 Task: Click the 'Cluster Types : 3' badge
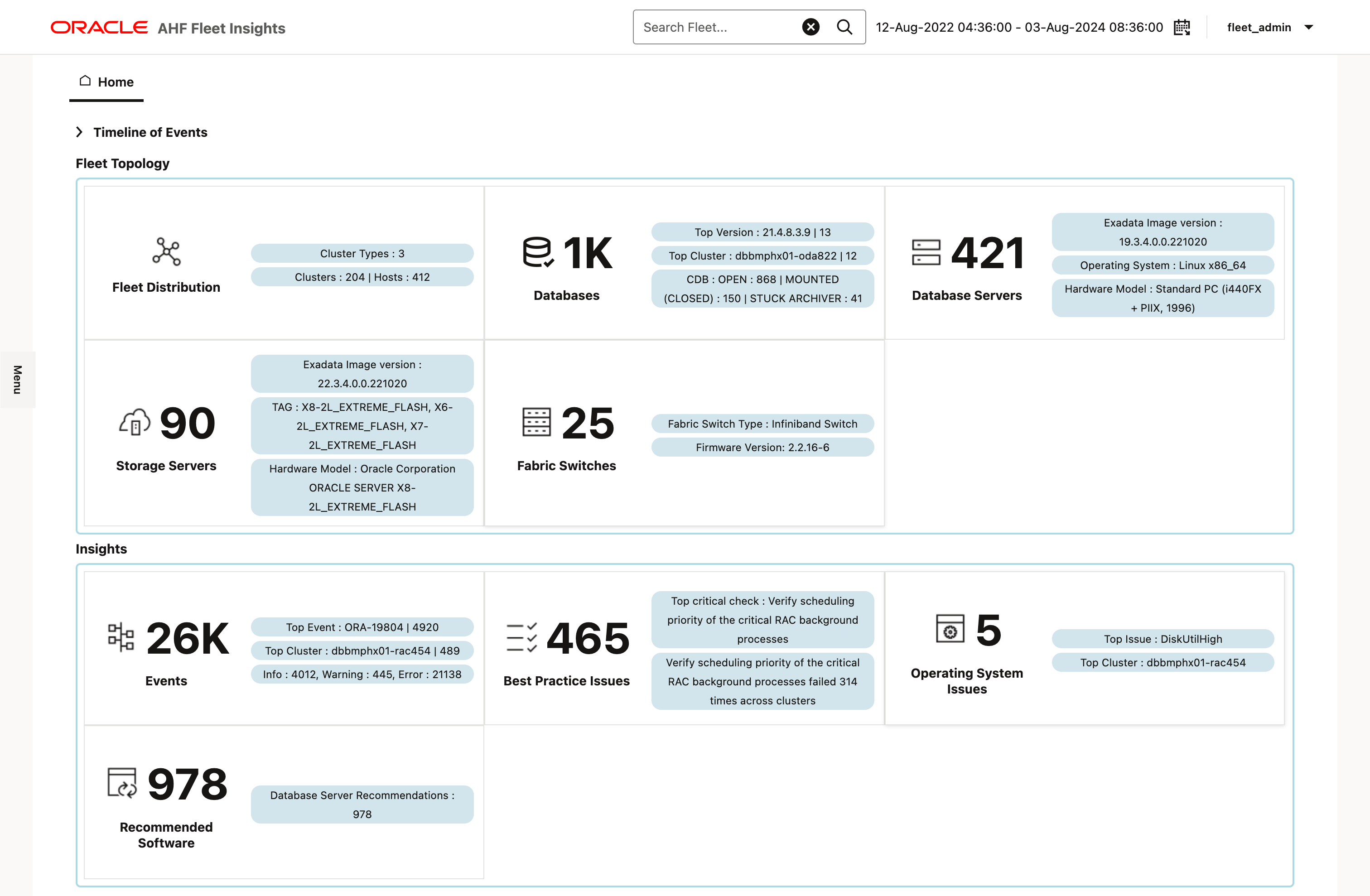[362, 253]
